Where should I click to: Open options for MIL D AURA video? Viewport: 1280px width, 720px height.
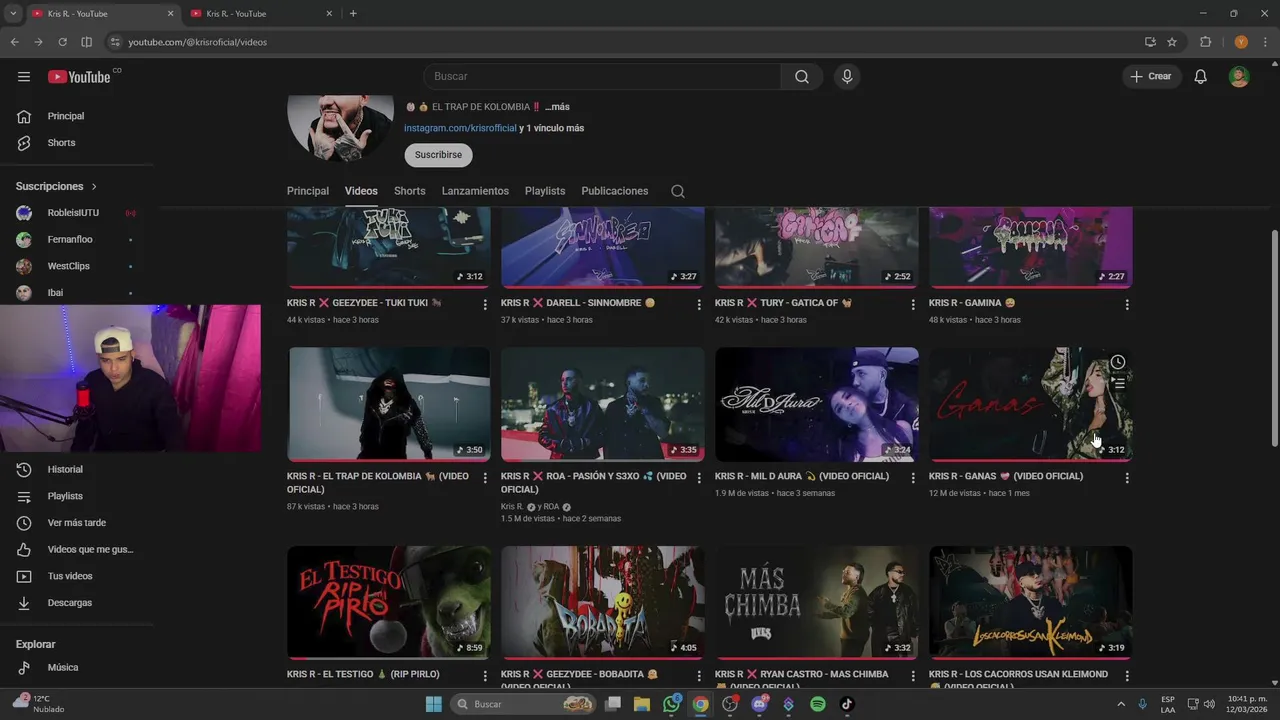[913, 478]
